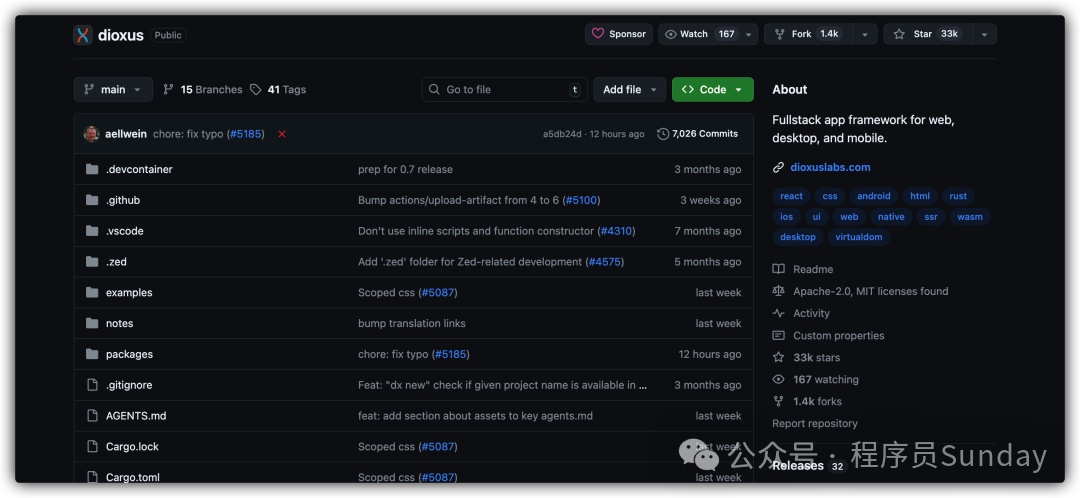The image size is (1080, 498).
Task: Click the failed status X icon
Action: coord(282,134)
